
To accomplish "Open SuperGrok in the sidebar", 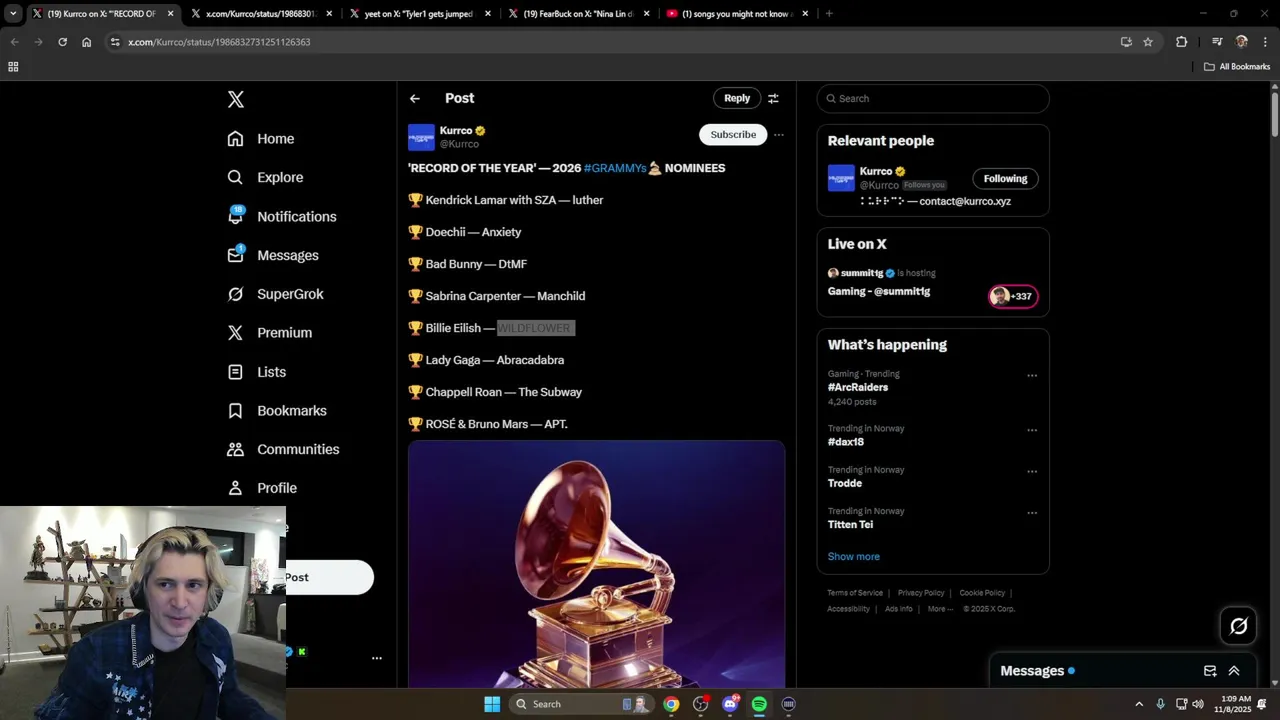I will click(x=275, y=294).
